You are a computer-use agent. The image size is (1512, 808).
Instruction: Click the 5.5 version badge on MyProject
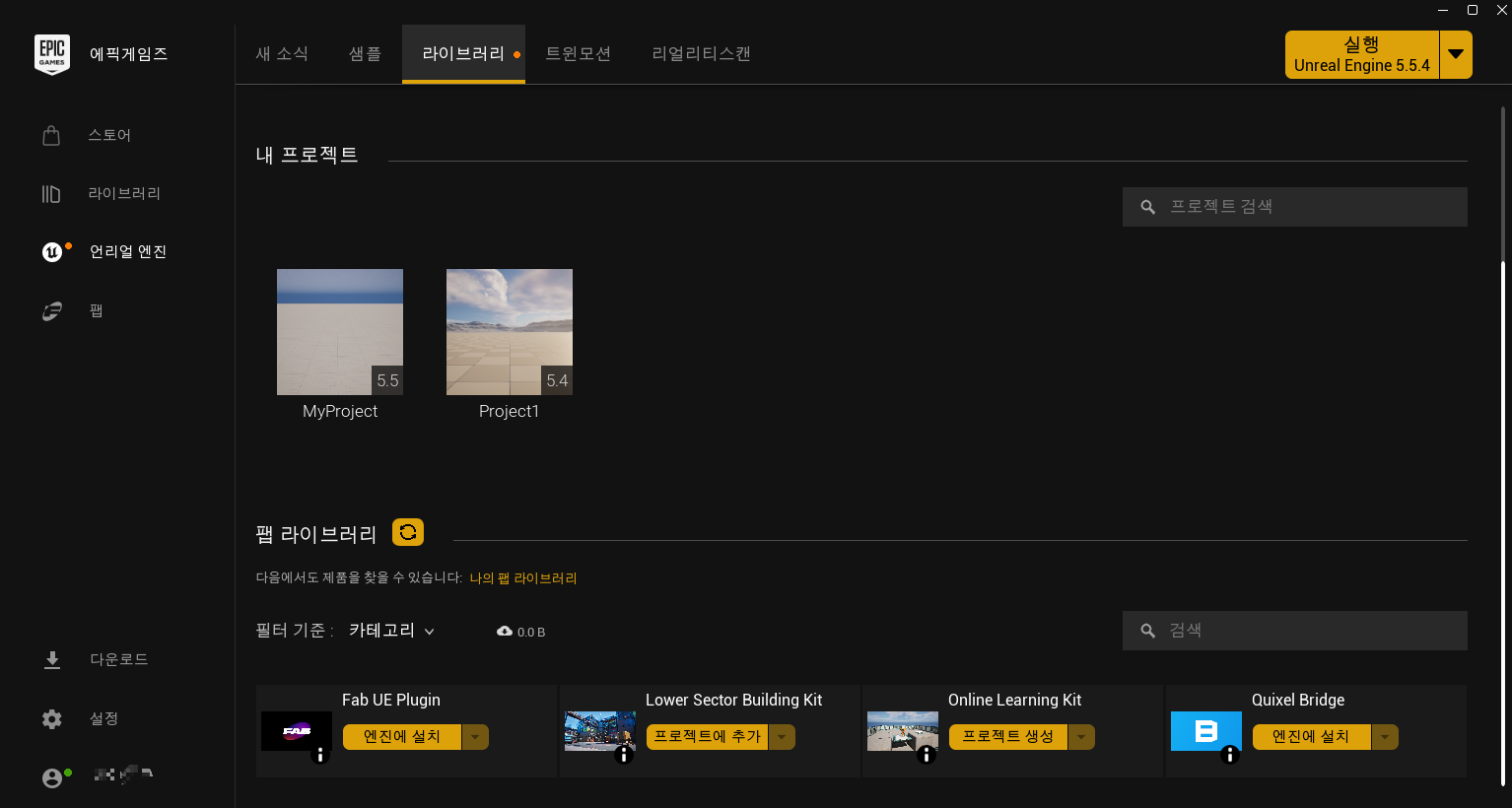(x=387, y=380)
